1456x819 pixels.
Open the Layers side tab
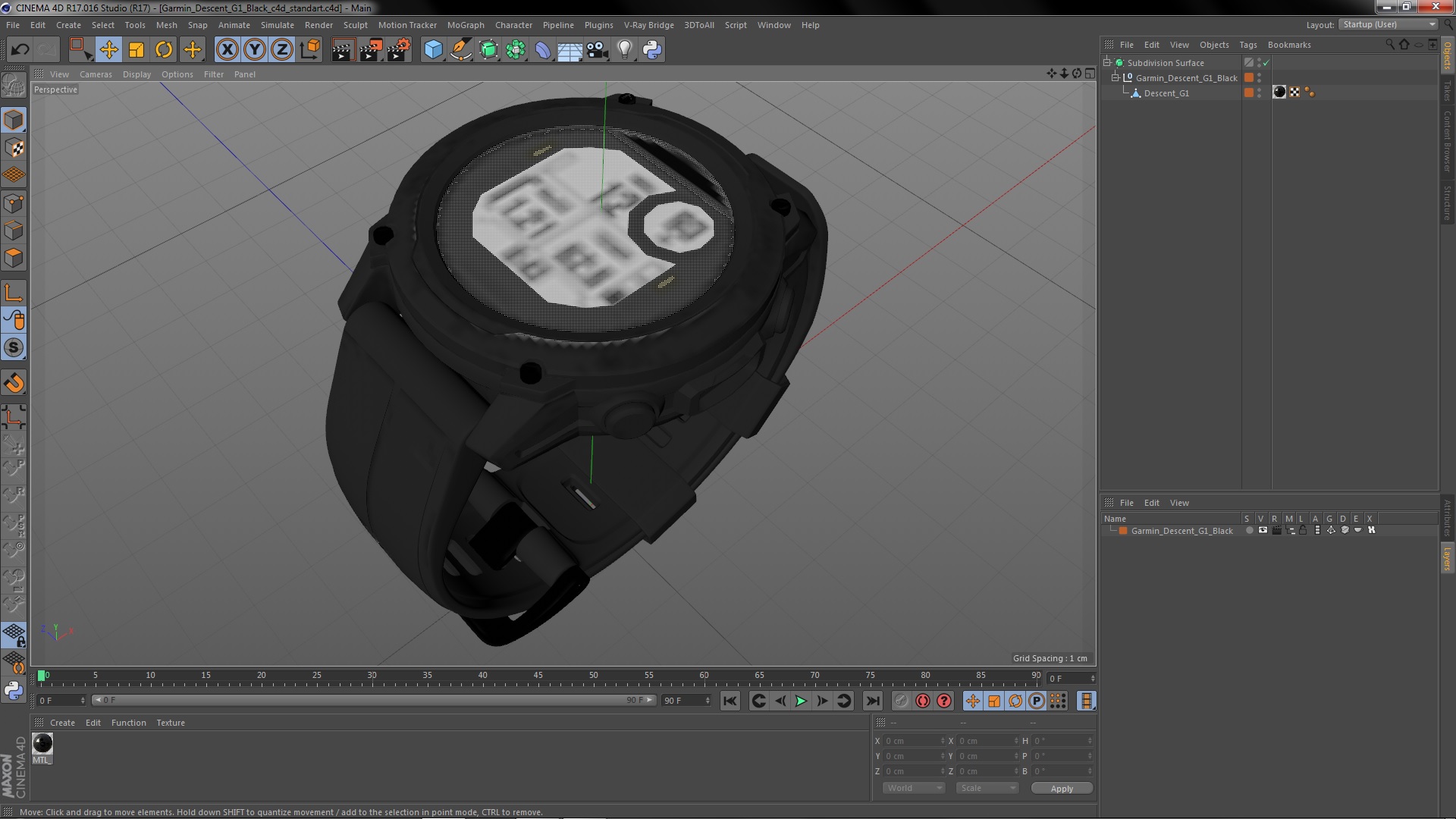pos(1447,558)
